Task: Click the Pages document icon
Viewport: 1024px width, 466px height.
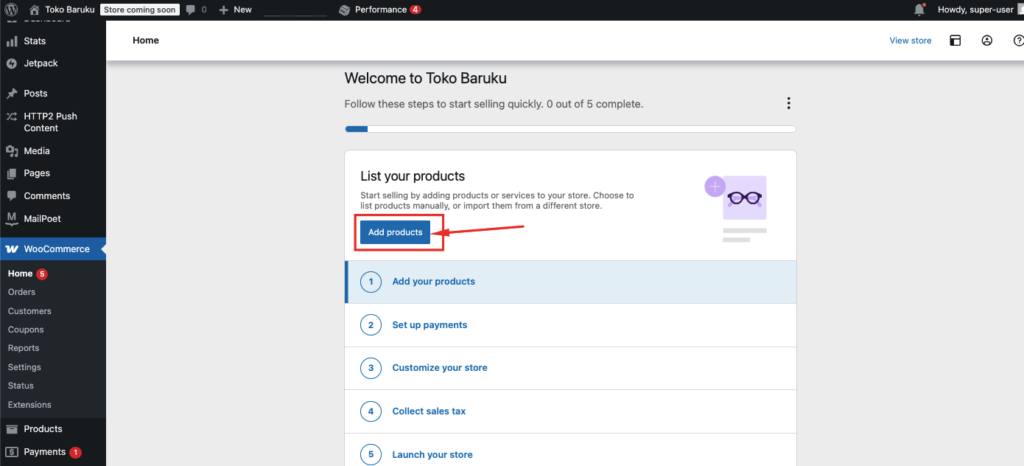Action: [11, 174]
